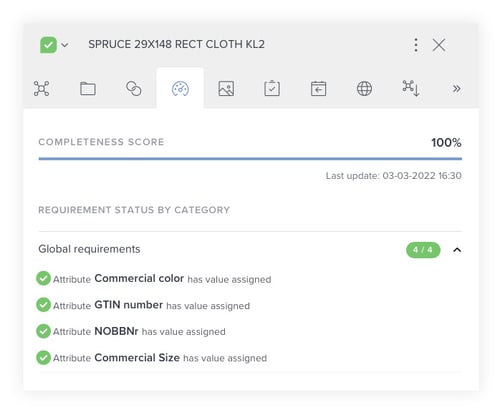The width and height of the screenshot is (500, 415).
Task: Open the folder categories tab icon
Action: [88, 89]
